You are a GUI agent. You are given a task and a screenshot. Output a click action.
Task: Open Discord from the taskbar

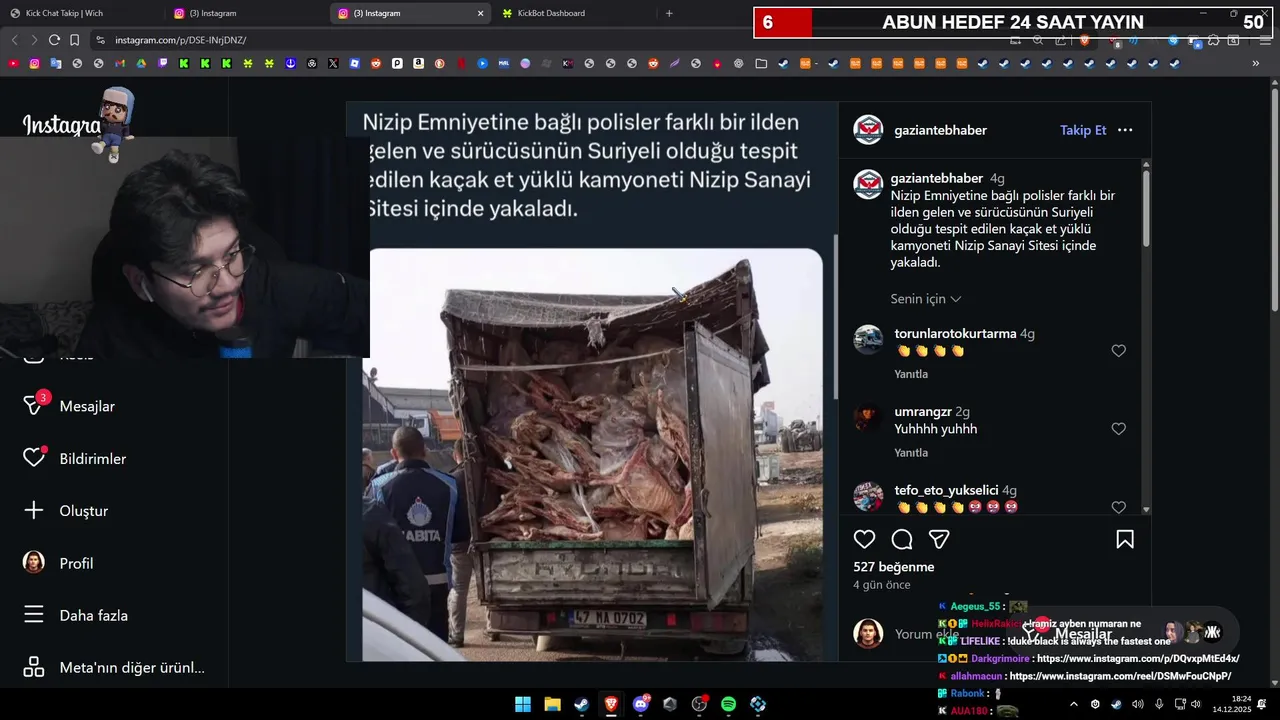point(641,704)
